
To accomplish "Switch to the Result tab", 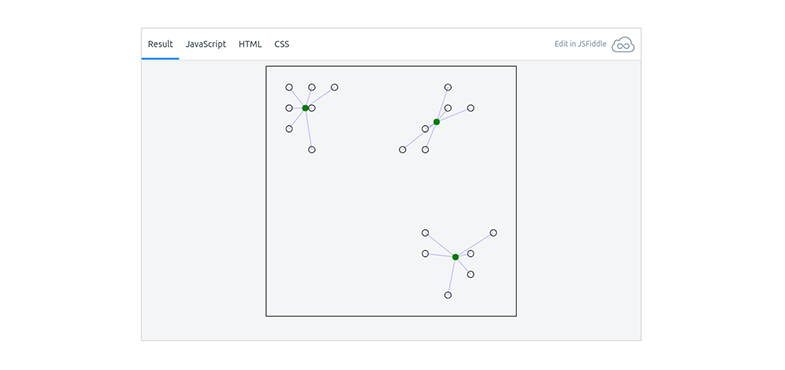I will [160, 44].
